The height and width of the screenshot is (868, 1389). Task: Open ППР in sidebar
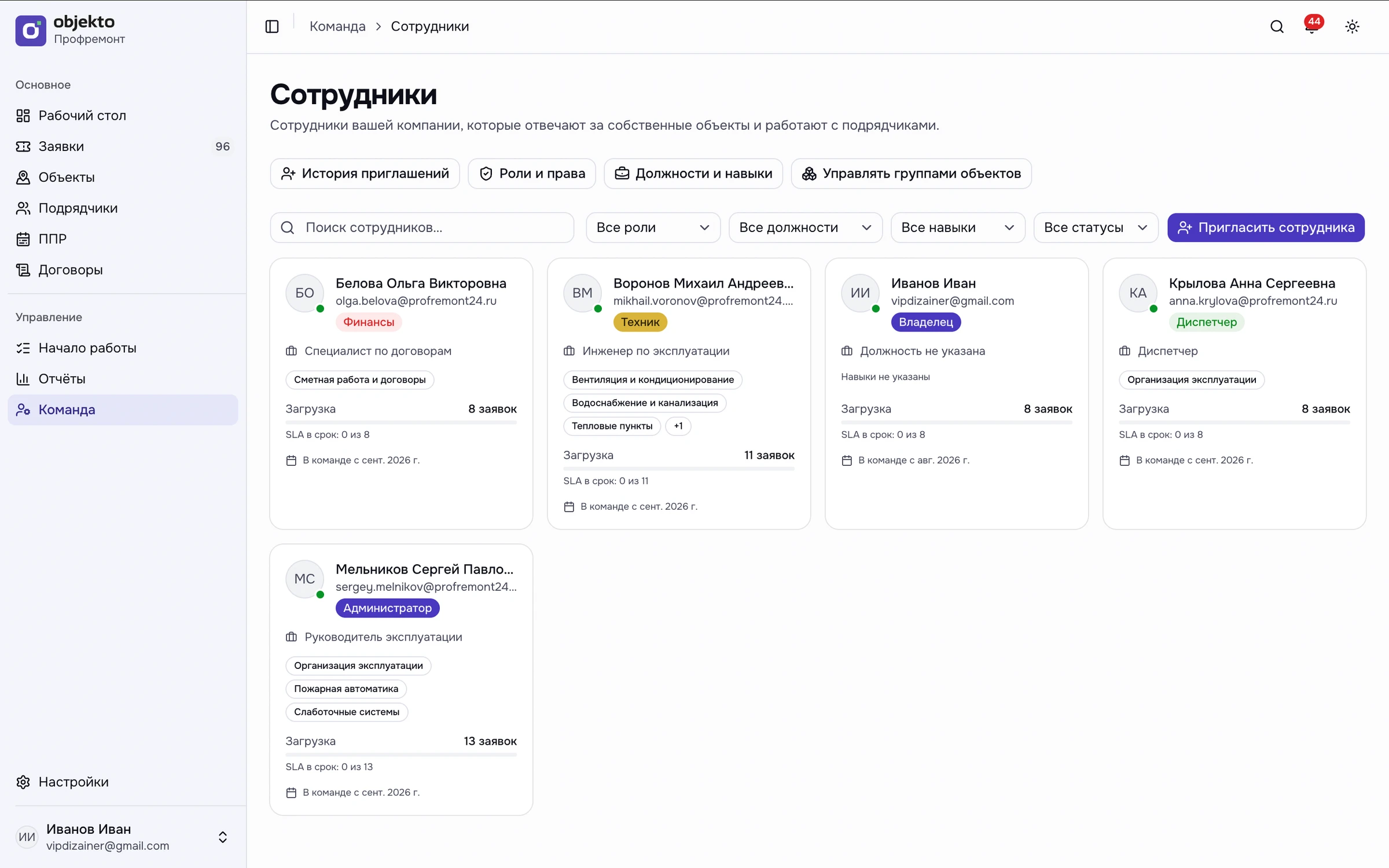pyautogui.click(x=123, y=239)
